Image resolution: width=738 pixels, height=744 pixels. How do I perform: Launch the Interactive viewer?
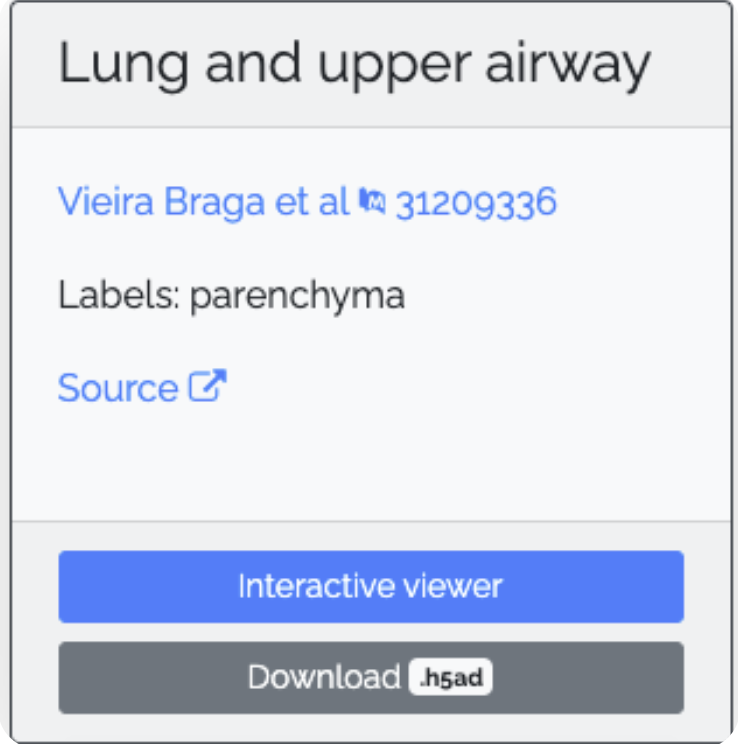pyautogui.click(x=371, y=586)
